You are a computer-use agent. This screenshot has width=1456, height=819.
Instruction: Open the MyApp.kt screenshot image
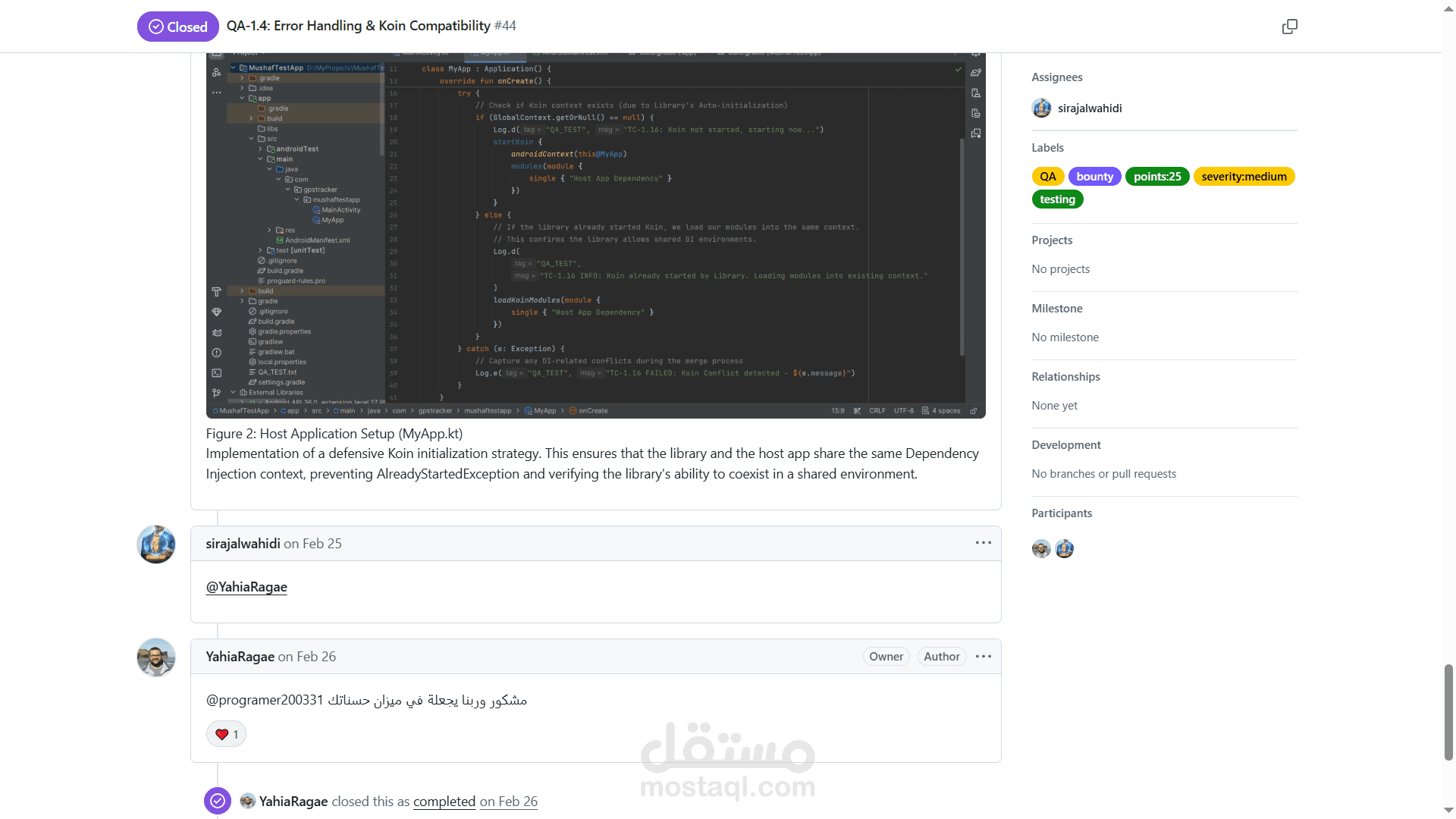click(x=595, y=235)
